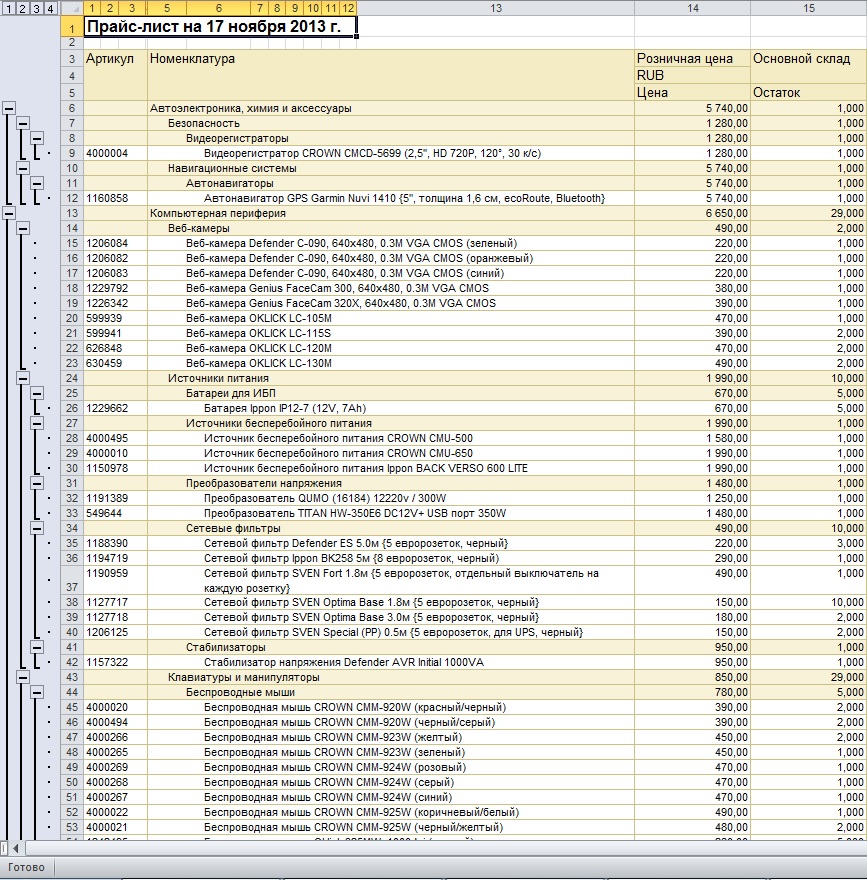Show outline level 3 rows

(36, 8)
